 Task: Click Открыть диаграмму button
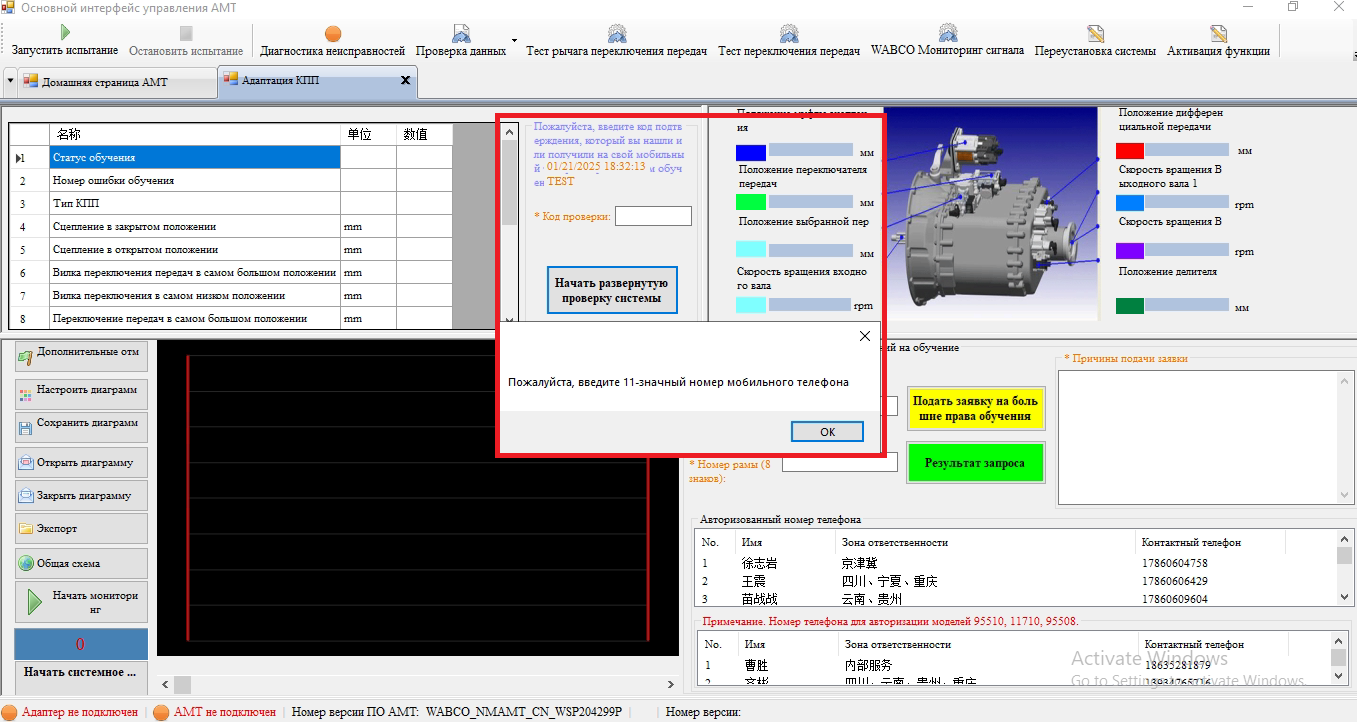(x=81, y=463)
